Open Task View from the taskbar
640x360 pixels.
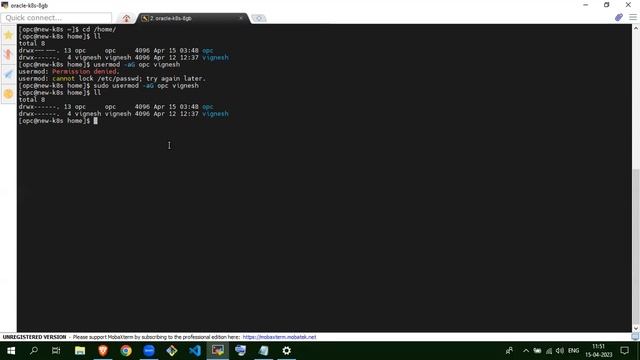56,351
